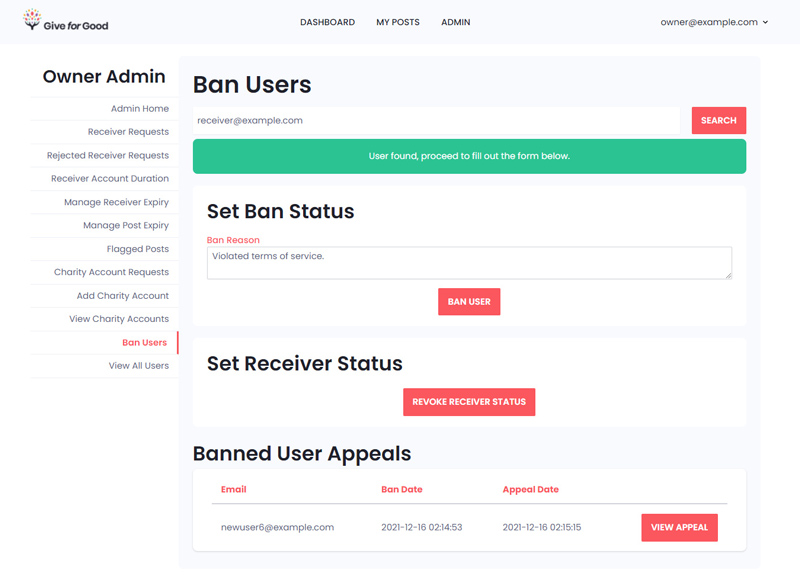Image resolution: width=800 pixels, height=581 pixels.
Task: Click the Search button
Action: click(718, 120)
